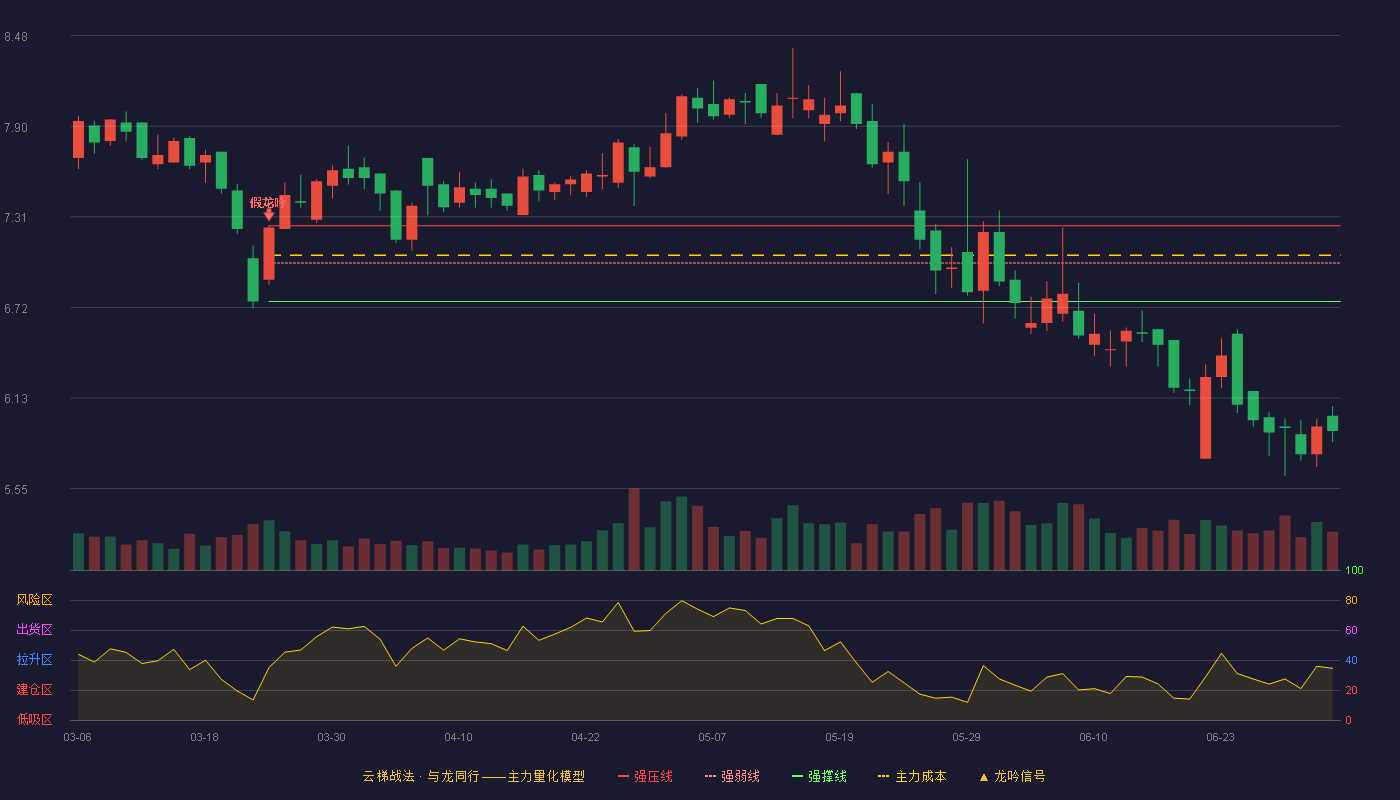Screen dimensions: 1400x800
Task: Click the 建仓区 zone label
Action: coord(34,690)
